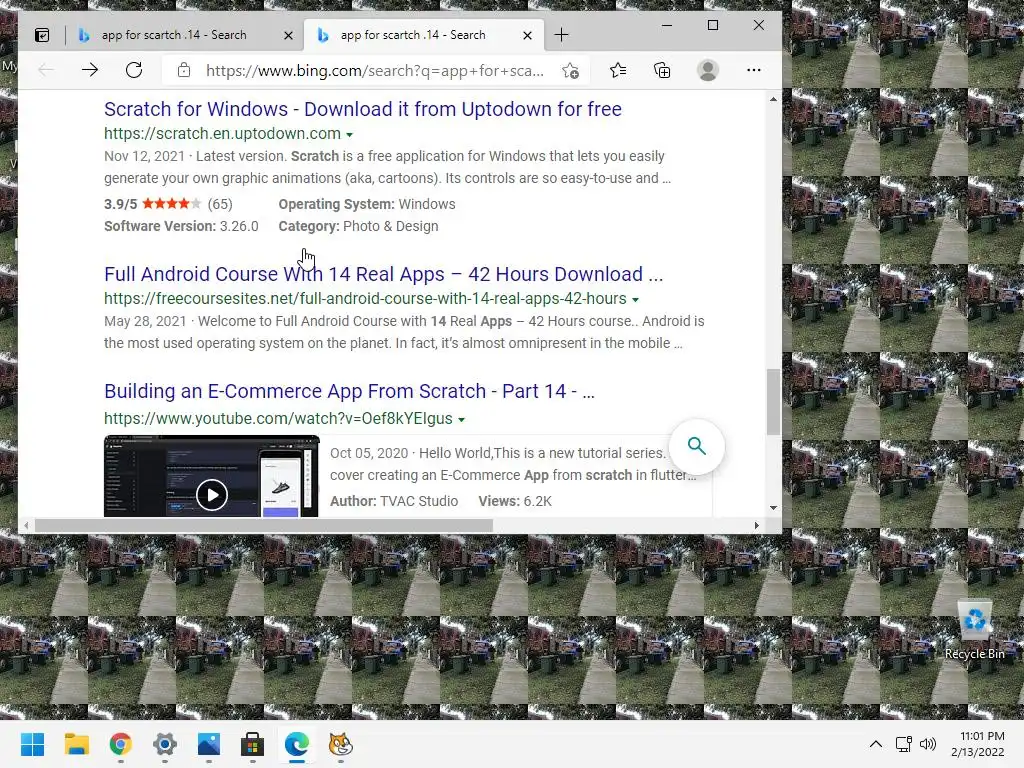Click the vertical scrollbar down arrow

(773, 507)
